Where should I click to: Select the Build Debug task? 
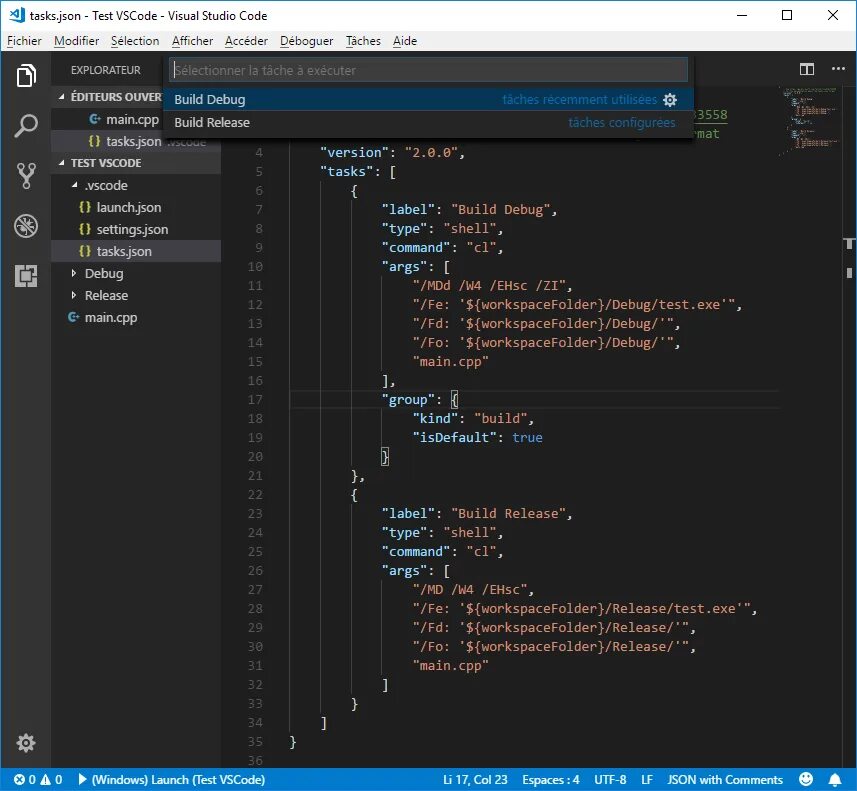428,99
